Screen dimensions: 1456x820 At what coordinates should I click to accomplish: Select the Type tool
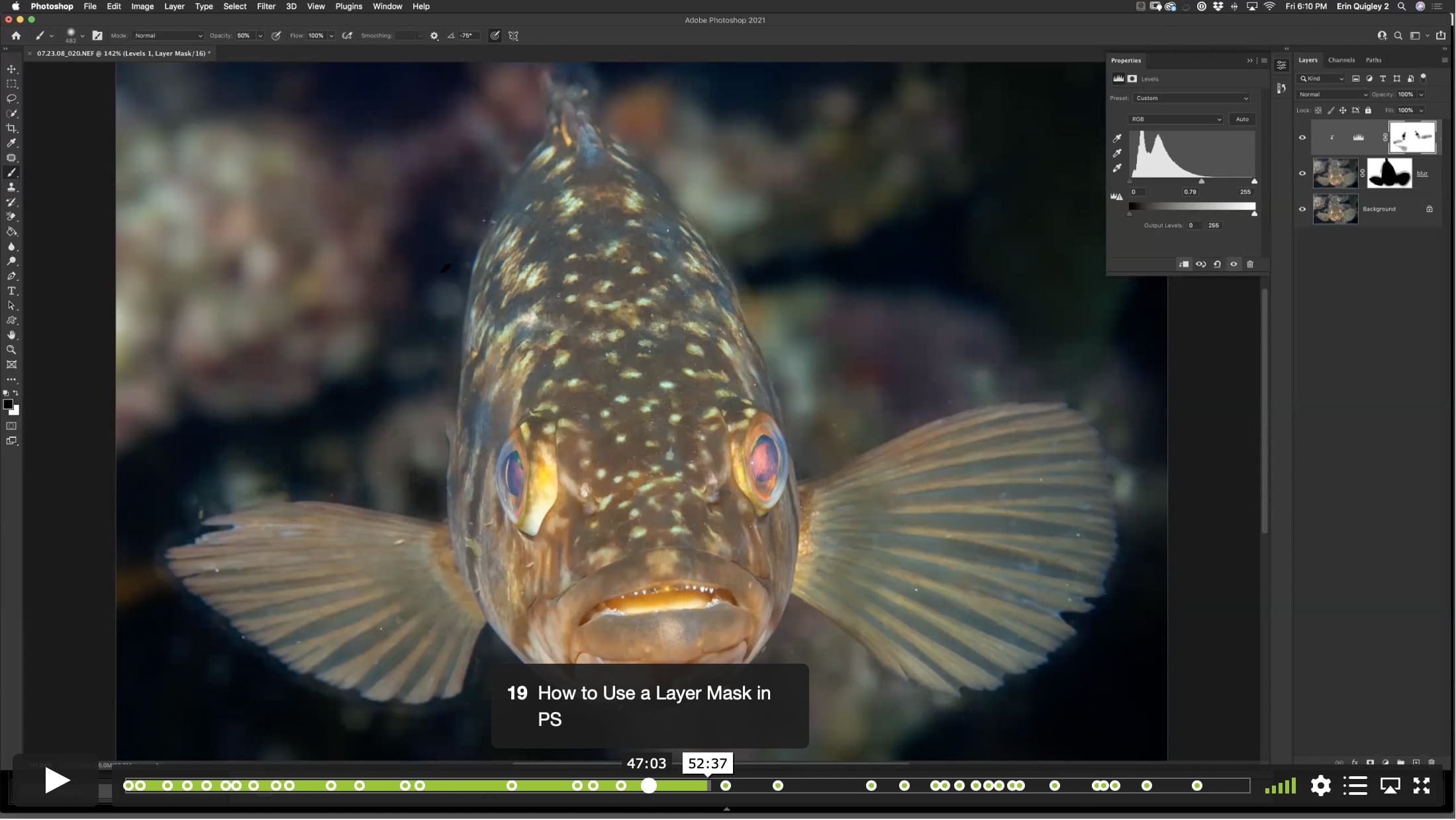click(x=11, y=291)
